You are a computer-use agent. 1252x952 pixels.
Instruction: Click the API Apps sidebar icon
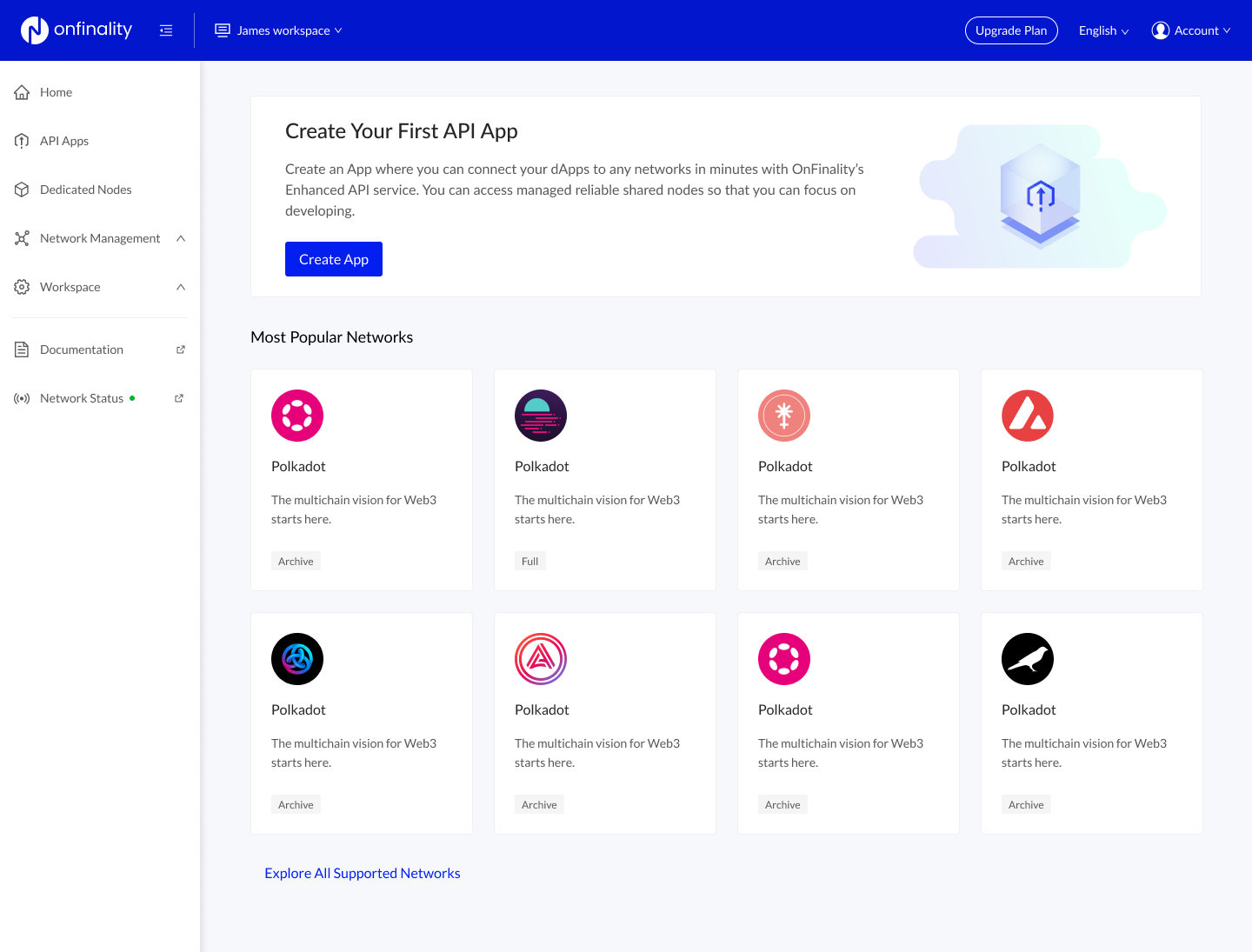(x=22, y=141)
